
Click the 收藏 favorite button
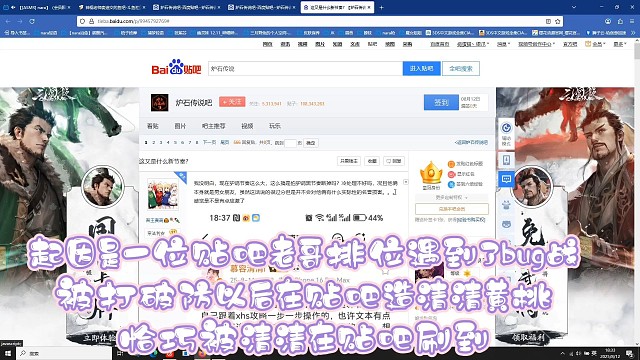point(372,161)
